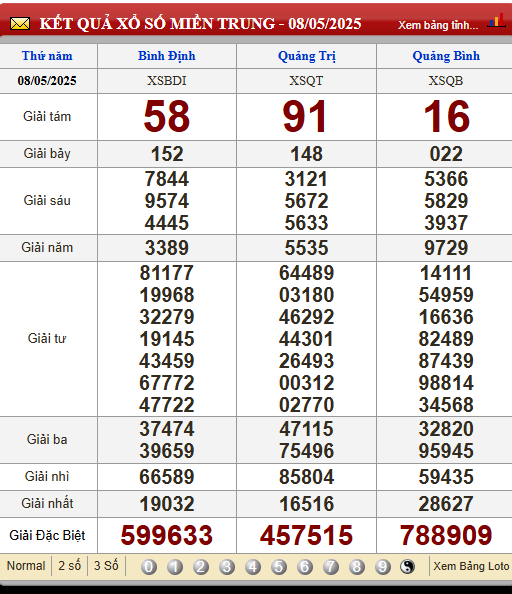Click Giải năm number 9729
The height and width of the screenshot is (594, 512).
click(x=446, y=248)
